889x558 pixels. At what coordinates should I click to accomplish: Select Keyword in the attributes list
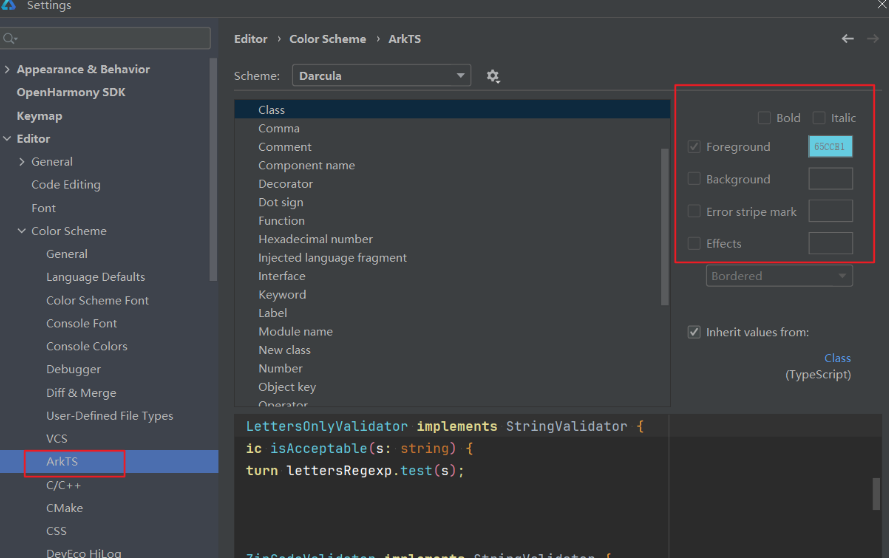click(x=282, y=295)
